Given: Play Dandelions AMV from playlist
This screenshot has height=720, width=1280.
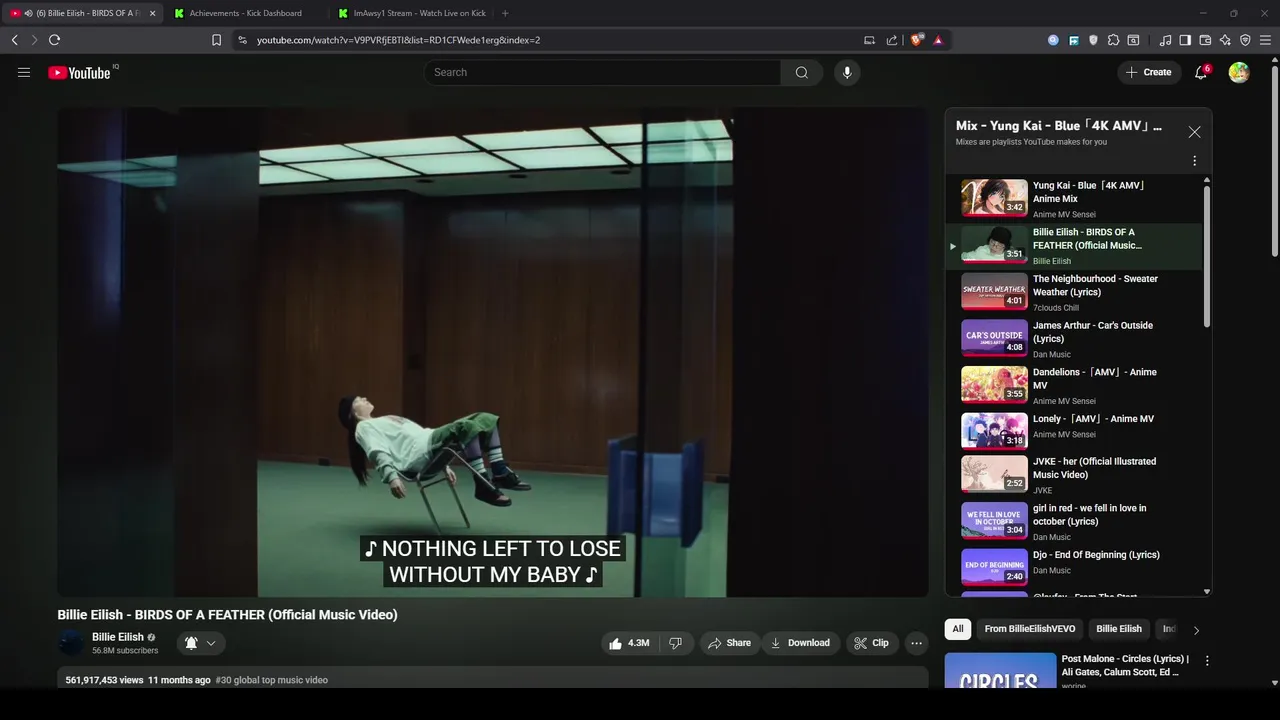Looking at the screenshot, I should (1076, 385).
